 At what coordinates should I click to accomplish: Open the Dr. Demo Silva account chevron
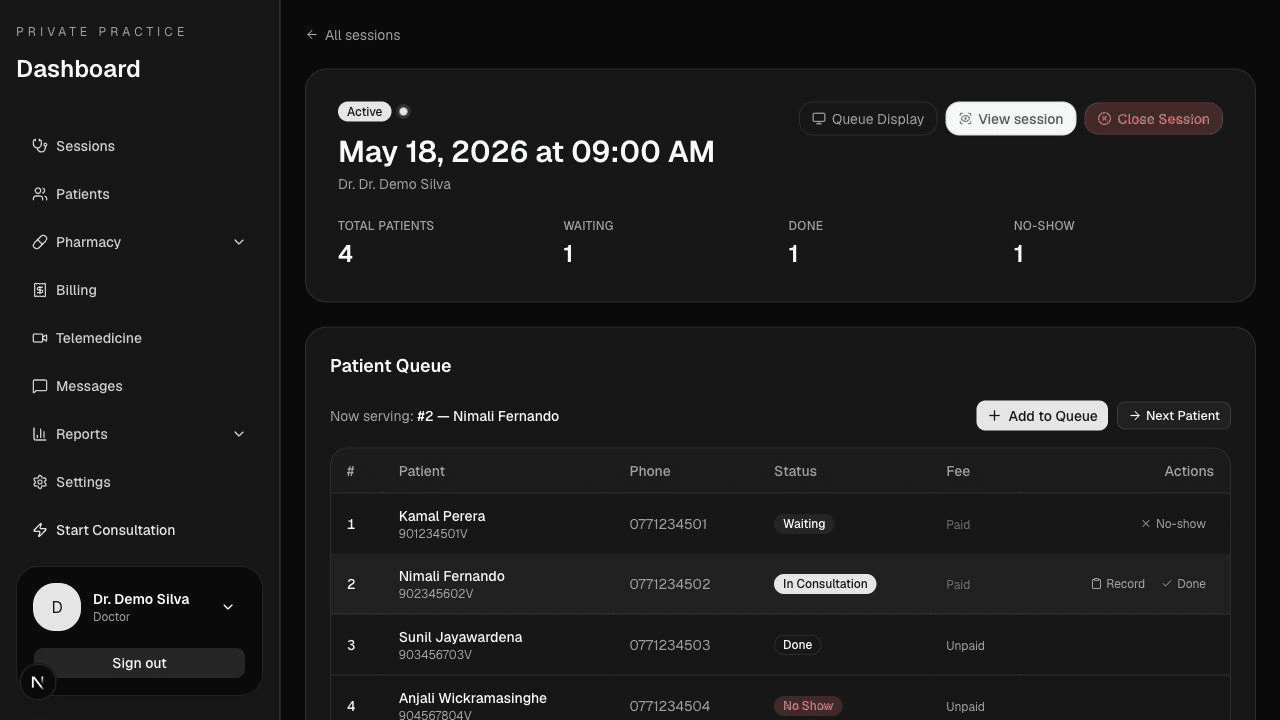[x=228, y=607]
